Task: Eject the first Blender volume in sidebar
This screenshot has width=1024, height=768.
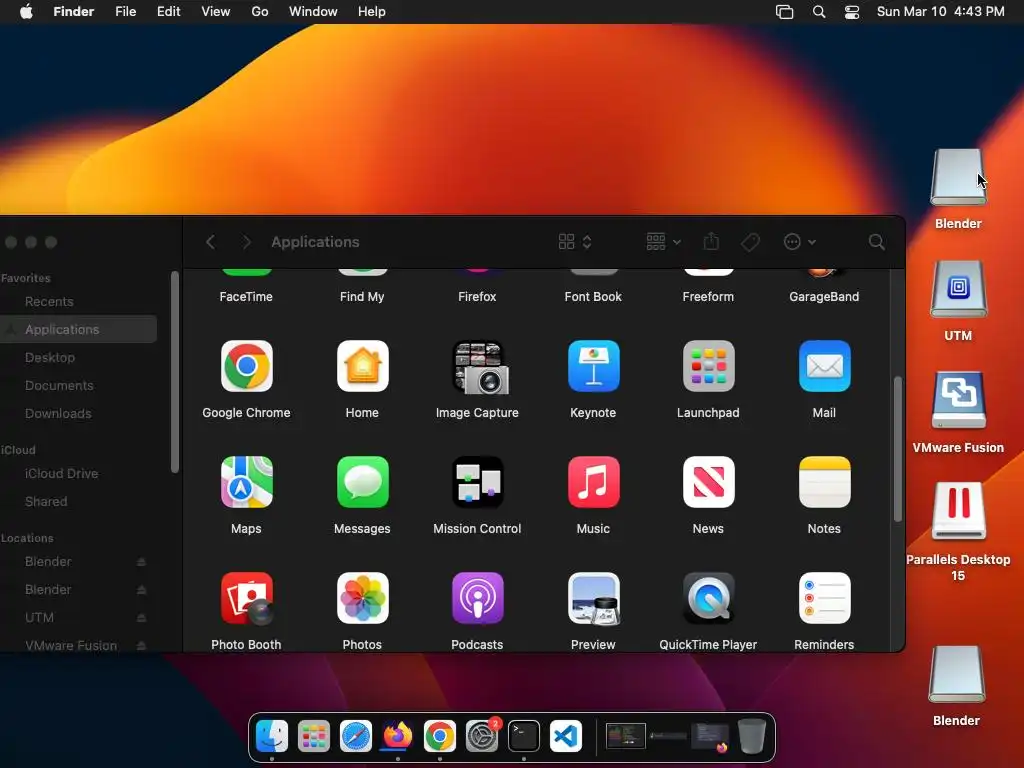Action: (141, 562)
